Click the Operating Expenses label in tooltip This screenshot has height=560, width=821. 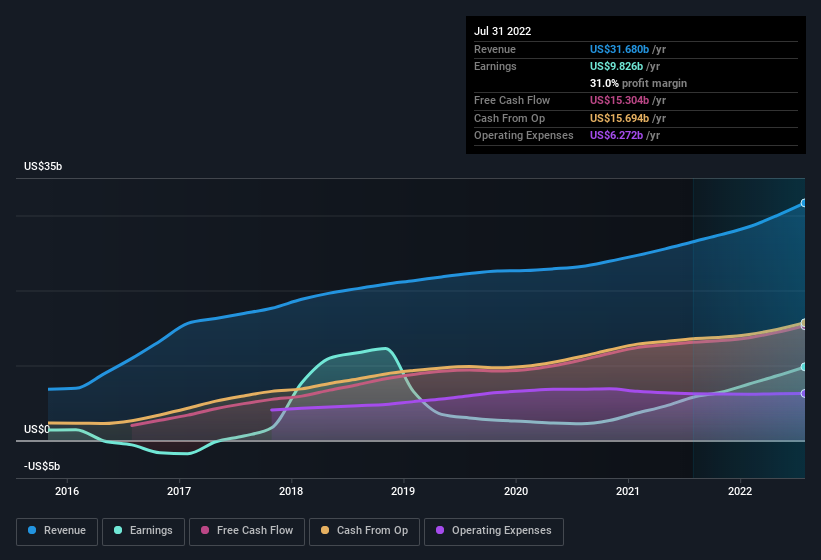point(523,136)
